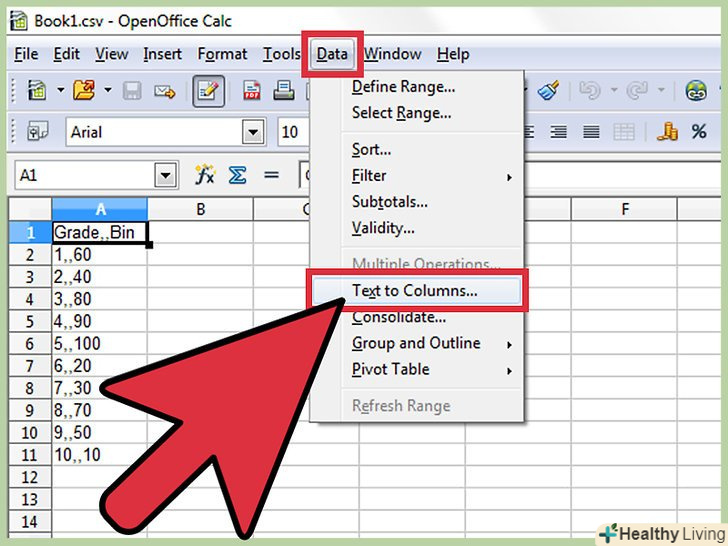
Task: Click cell containing 9,,50
Action: [100, 433]
